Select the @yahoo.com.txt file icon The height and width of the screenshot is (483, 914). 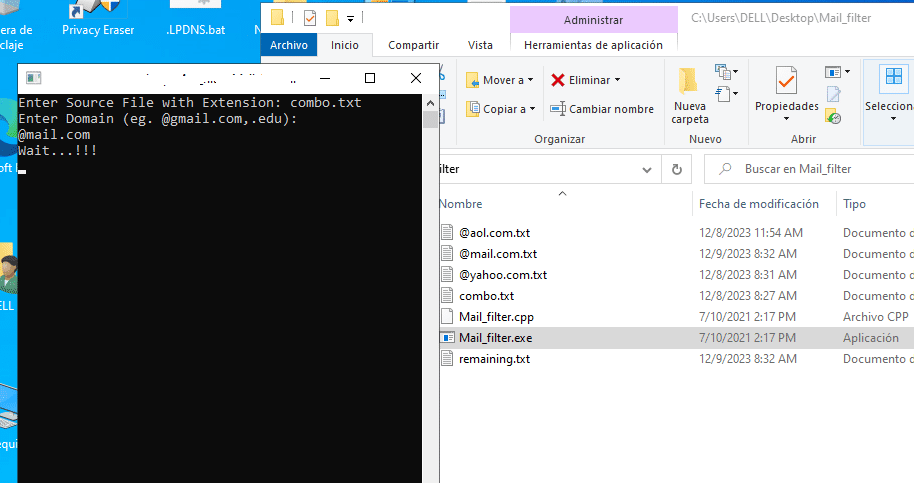point(447,274)
